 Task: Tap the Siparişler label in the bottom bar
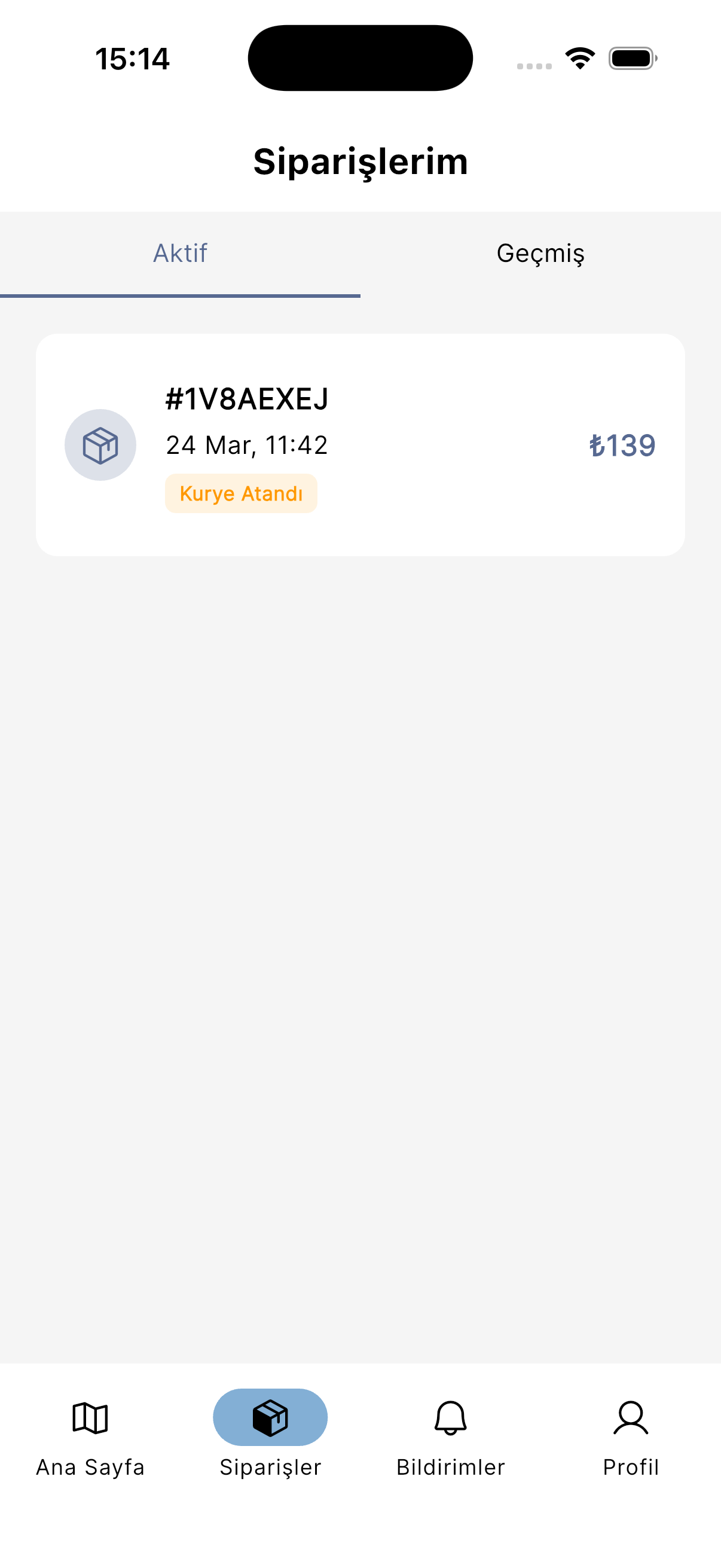[270, 1468]
